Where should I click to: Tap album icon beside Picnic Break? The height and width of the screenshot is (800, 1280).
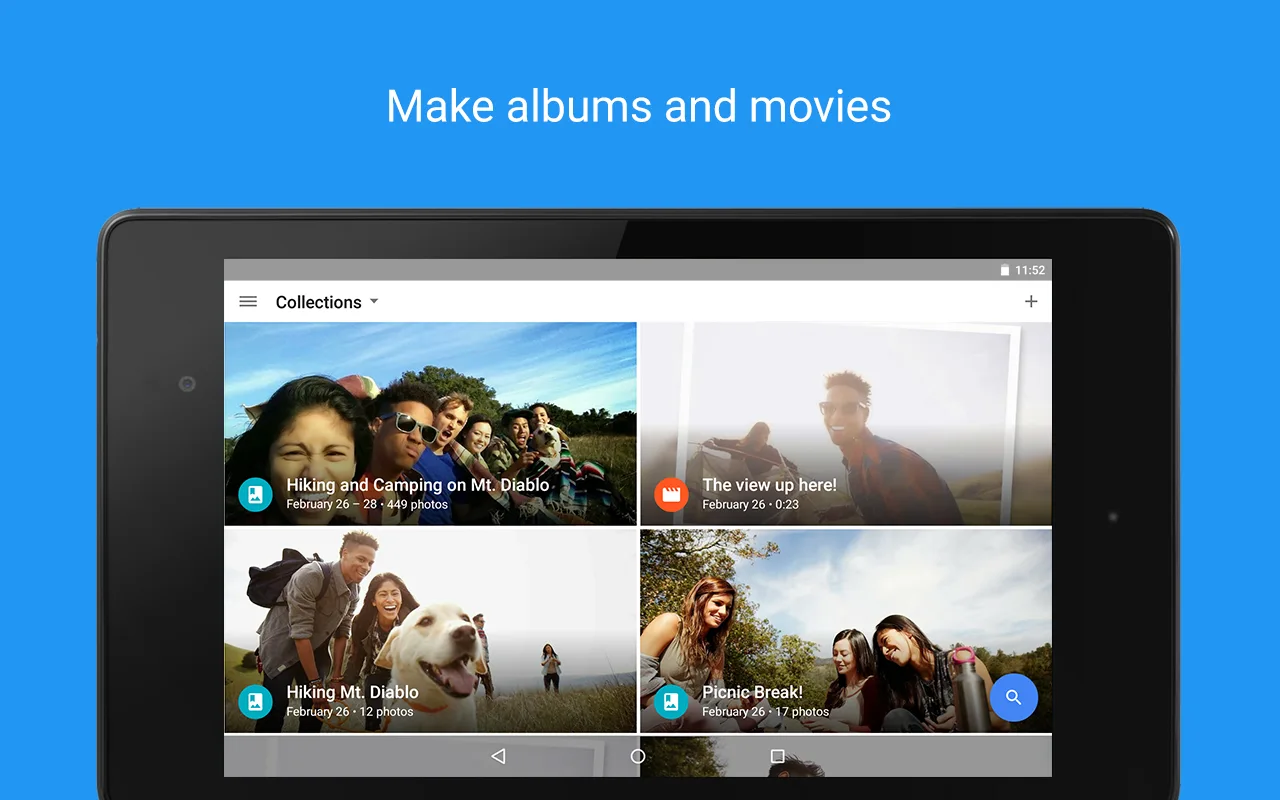tap(671, 701)
